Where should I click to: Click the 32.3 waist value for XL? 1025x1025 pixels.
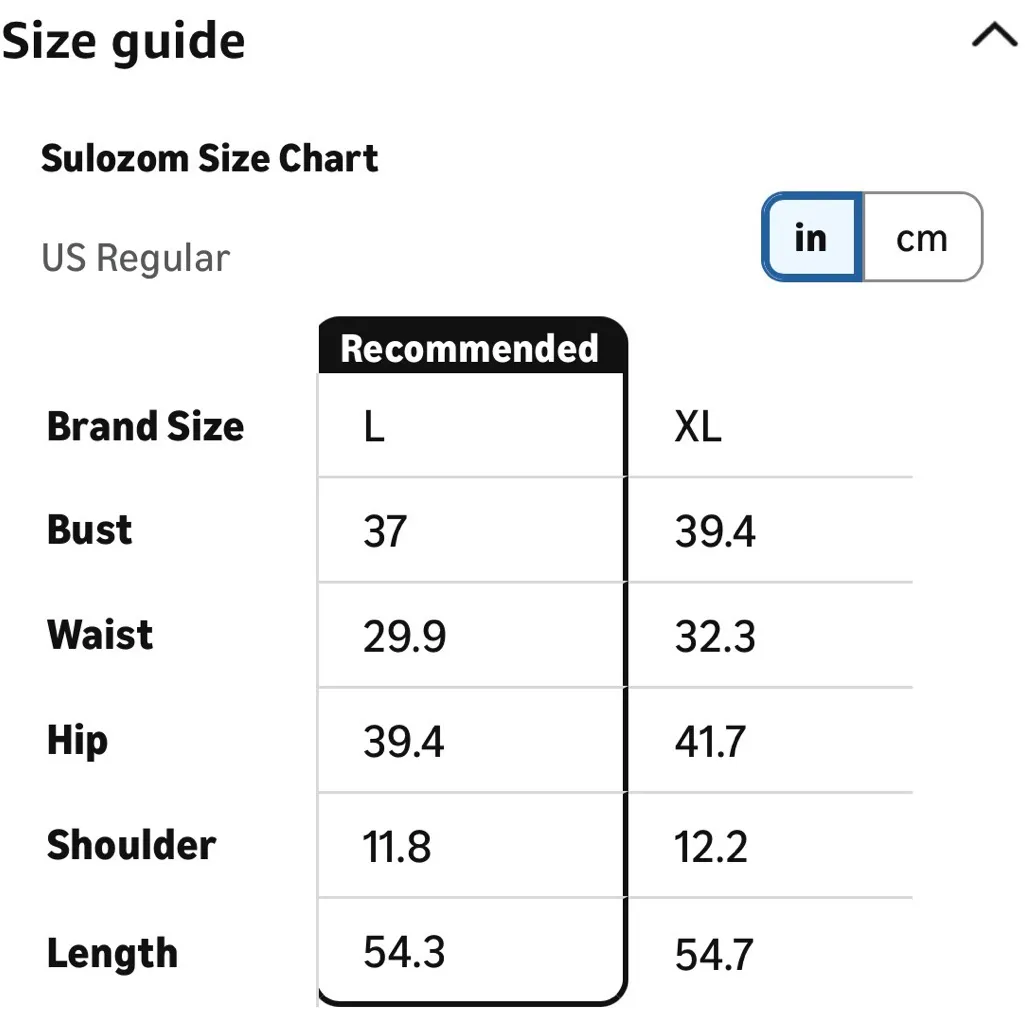coord(714,636)
